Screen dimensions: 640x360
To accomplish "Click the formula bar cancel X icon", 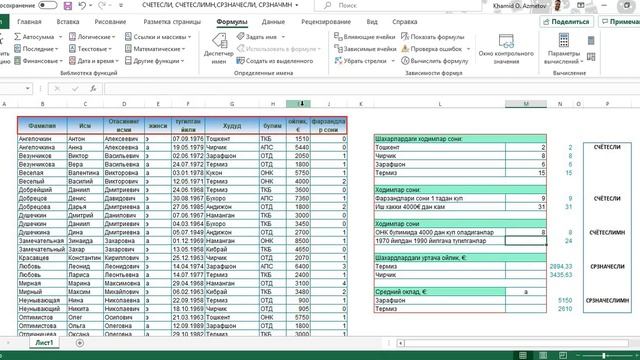I will tap(57, 88).
